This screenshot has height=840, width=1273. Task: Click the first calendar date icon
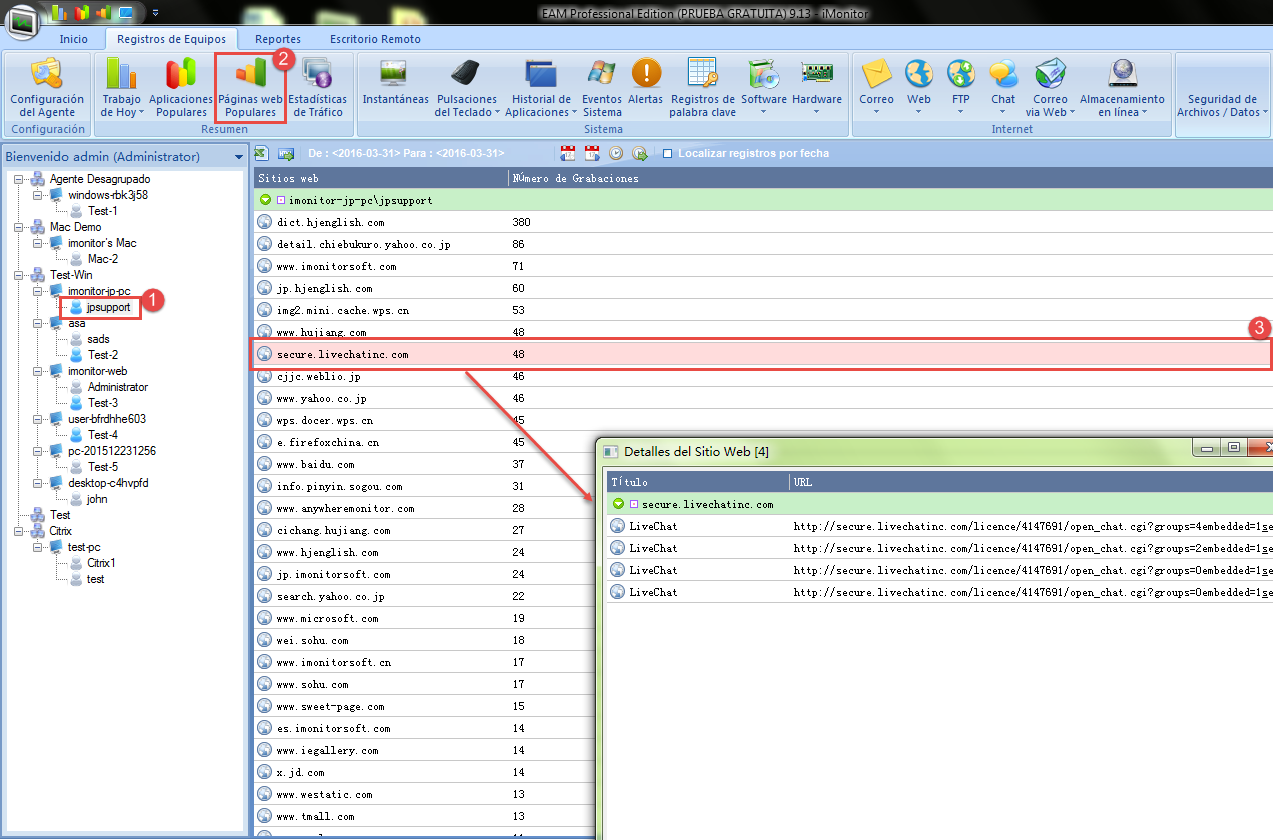coord(568,153)
